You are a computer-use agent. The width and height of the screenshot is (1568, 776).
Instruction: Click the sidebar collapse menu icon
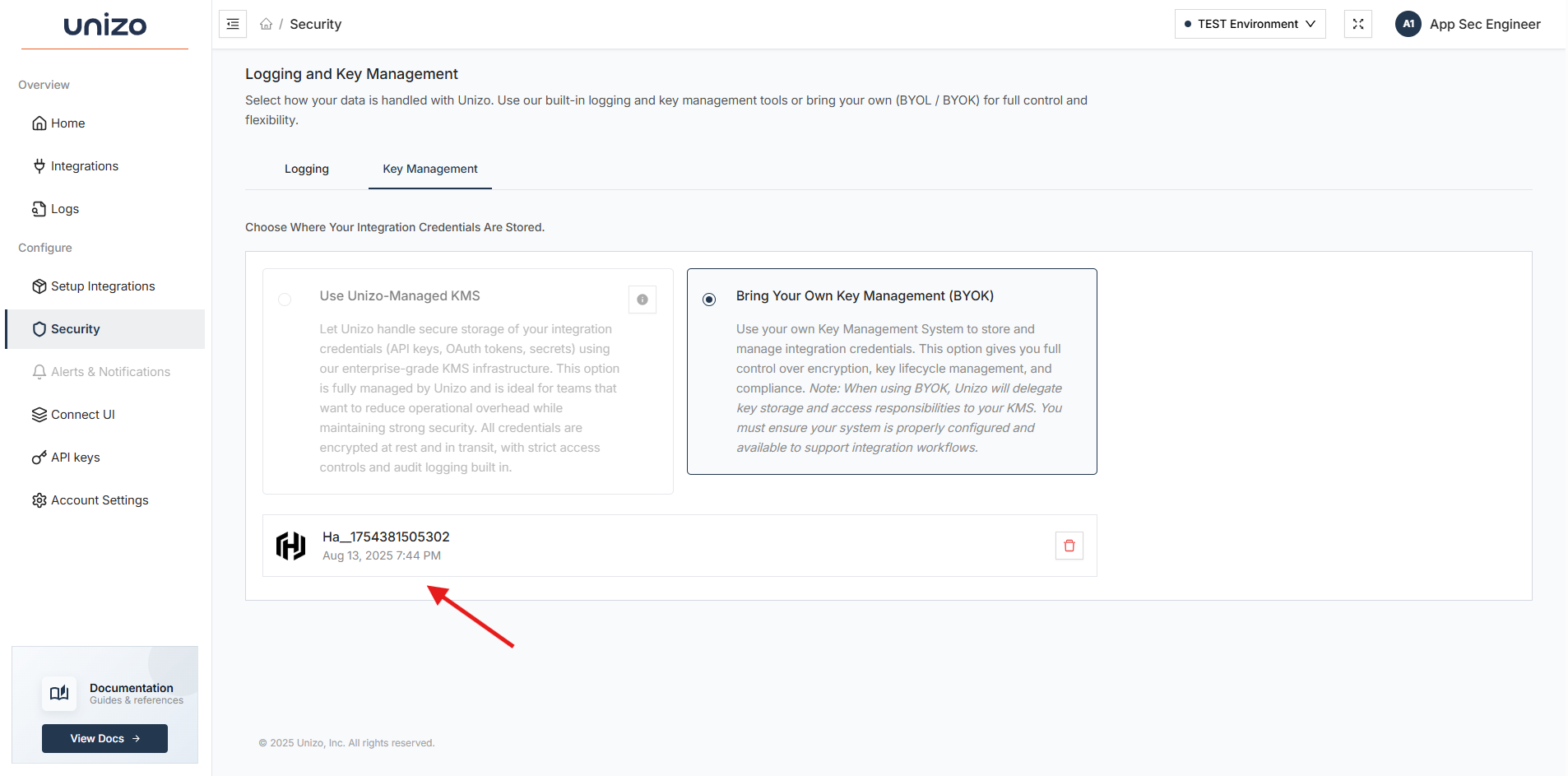click(x=233, y=24)
